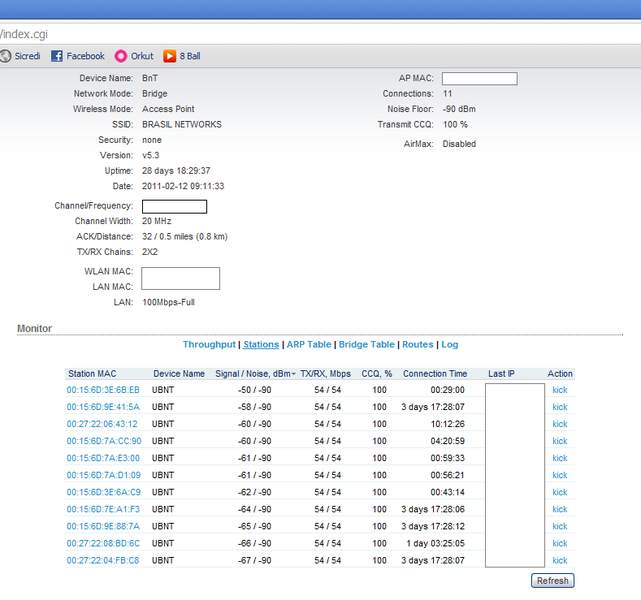This screenshot has height=600, width=641.
Task: Open the Routes monitor view
Action: (417, 345)
